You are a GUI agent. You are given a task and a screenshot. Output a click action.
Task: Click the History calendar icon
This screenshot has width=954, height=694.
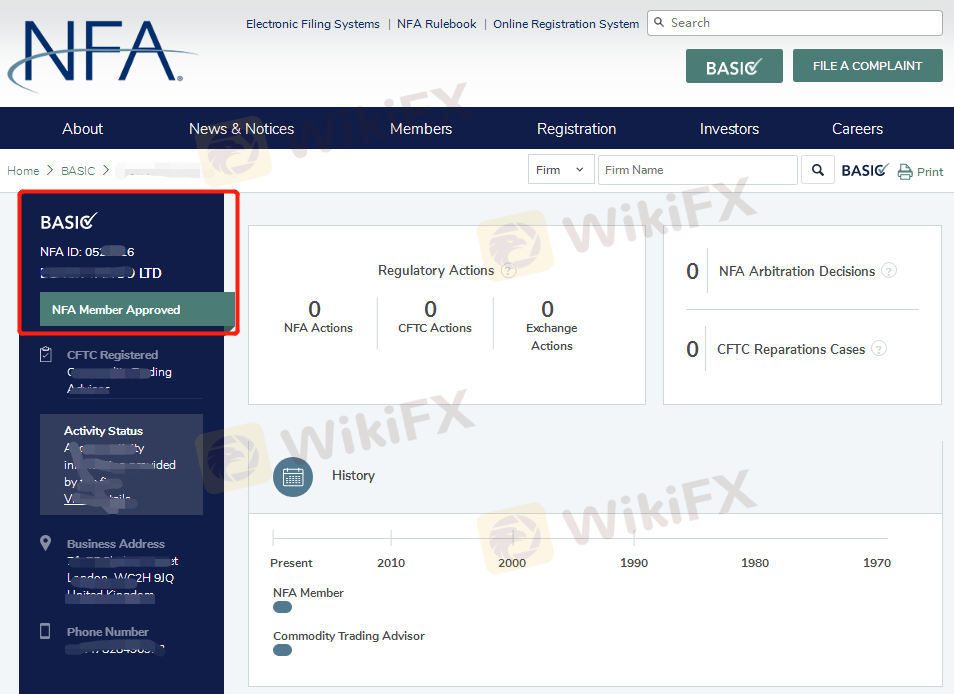tap(293, 476)
